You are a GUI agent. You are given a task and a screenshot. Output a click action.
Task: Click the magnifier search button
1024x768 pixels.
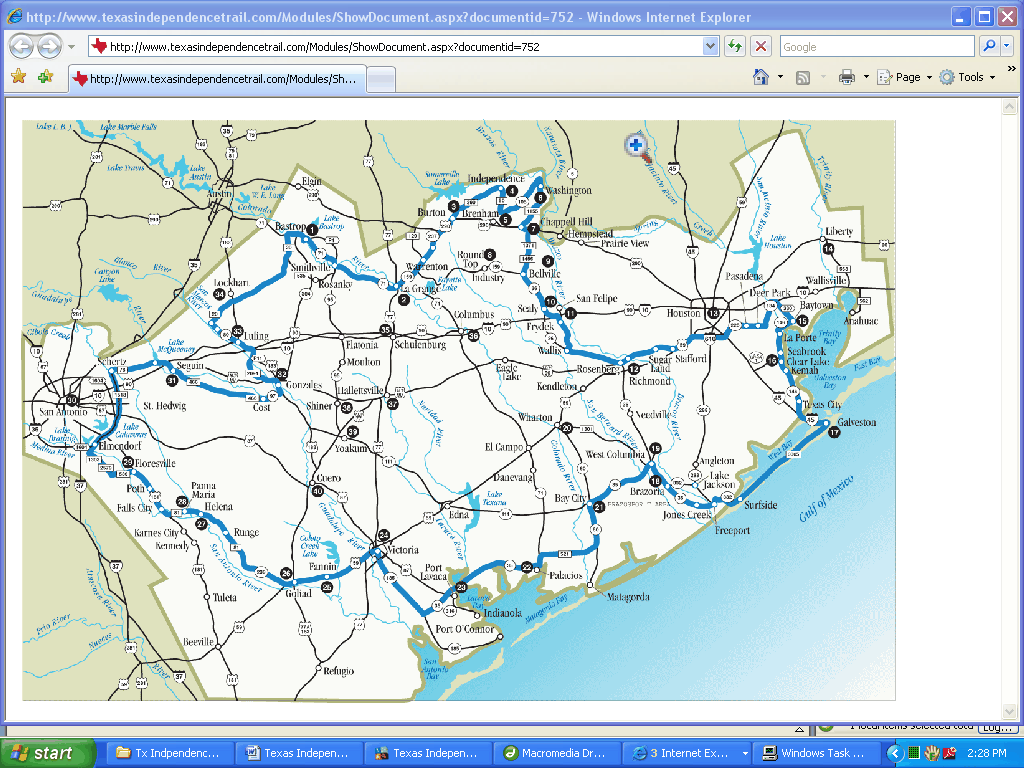point(987,47)
